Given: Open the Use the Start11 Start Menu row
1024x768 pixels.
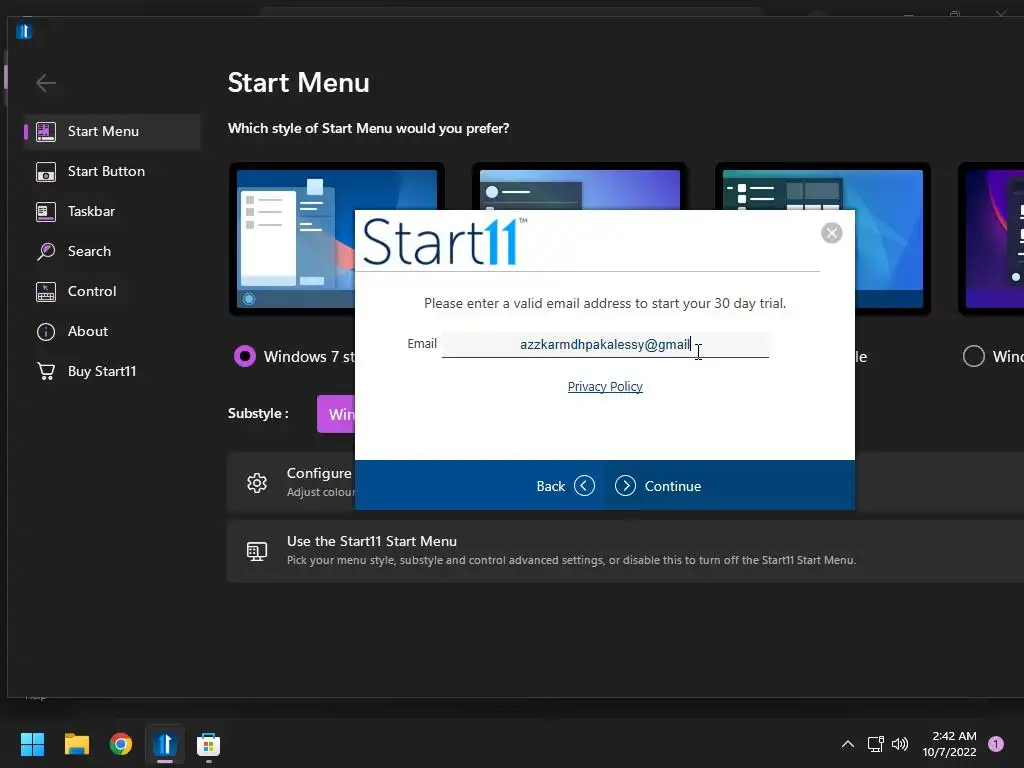Looking at the screenshot, I should pyautogui.click(x=625, y=551).
